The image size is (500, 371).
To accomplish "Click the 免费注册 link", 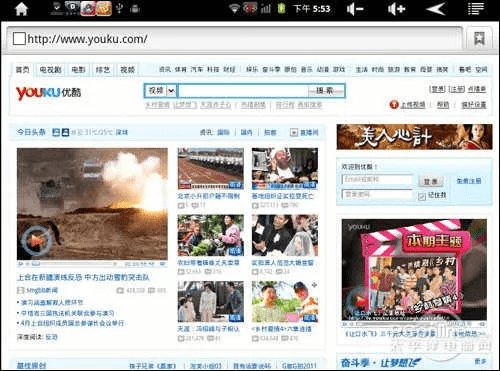I will (469, 181).
